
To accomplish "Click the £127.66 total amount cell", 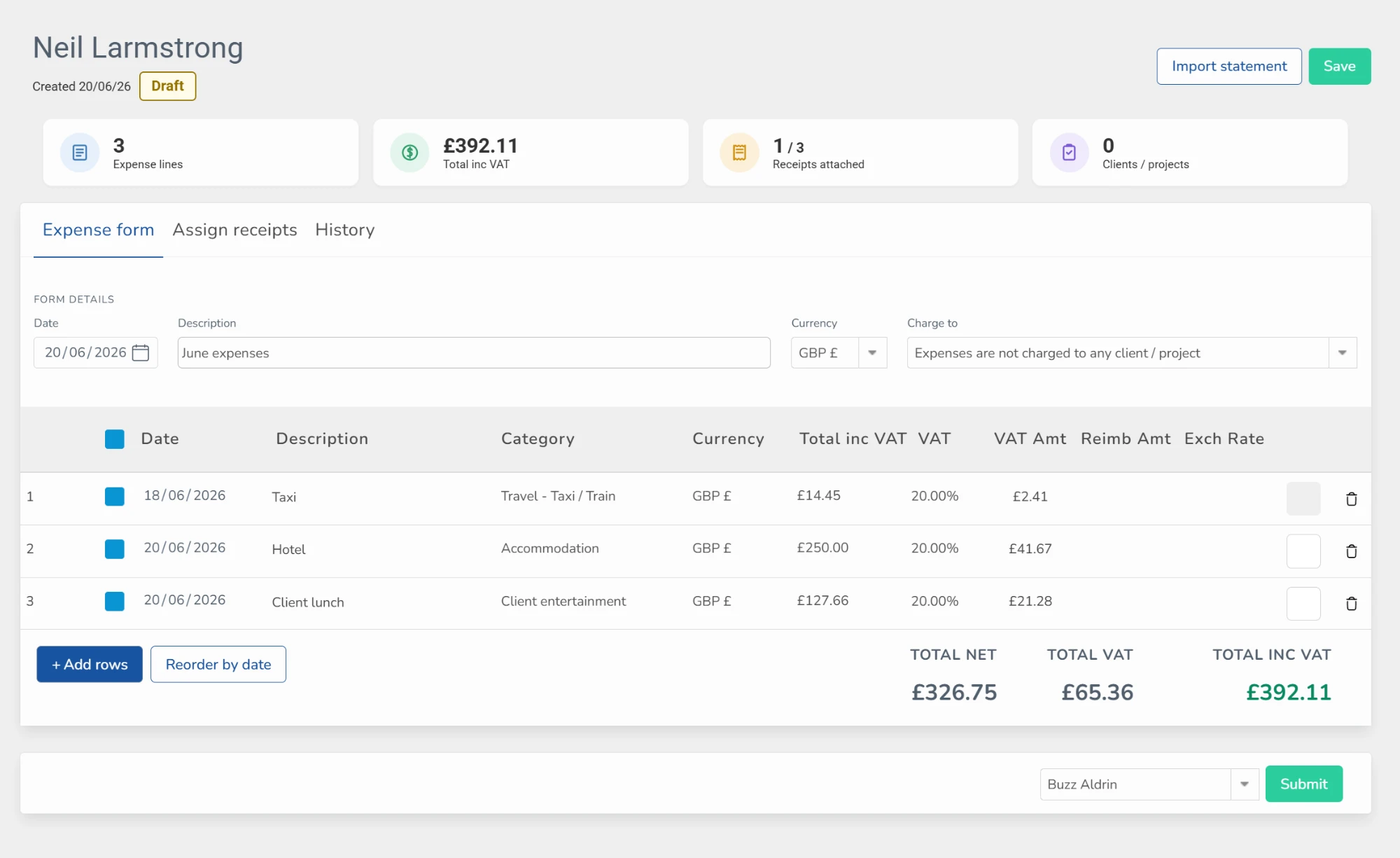I will point(822,600).
